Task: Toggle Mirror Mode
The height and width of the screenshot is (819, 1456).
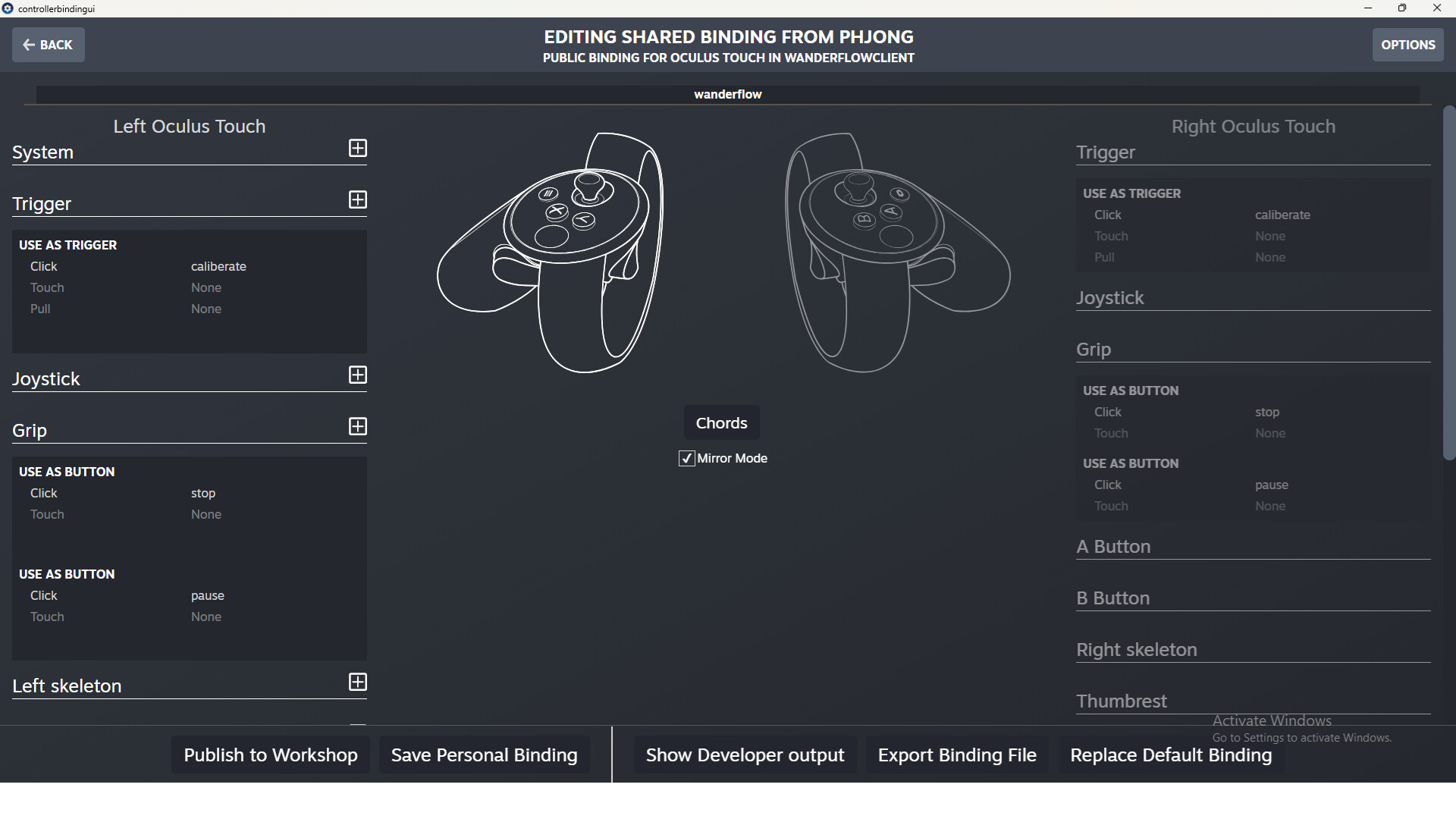Action: (686, 458)
